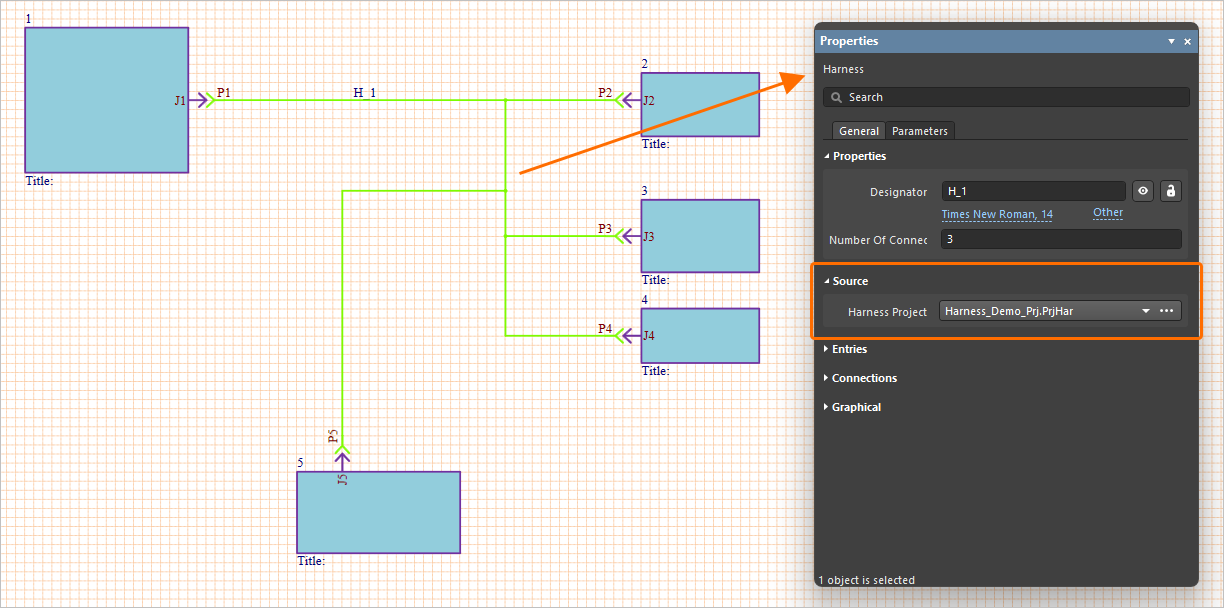The image size is (1224, 608).
Task: Expand the Entries section
Action: pos(827,349)
